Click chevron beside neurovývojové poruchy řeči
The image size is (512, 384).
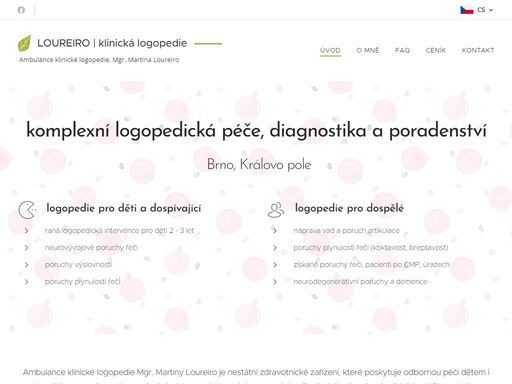(x=27, y=248)
